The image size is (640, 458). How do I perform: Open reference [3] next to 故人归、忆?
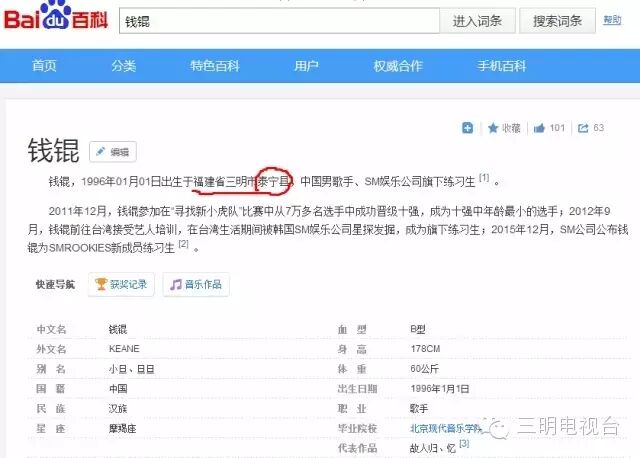464,444
